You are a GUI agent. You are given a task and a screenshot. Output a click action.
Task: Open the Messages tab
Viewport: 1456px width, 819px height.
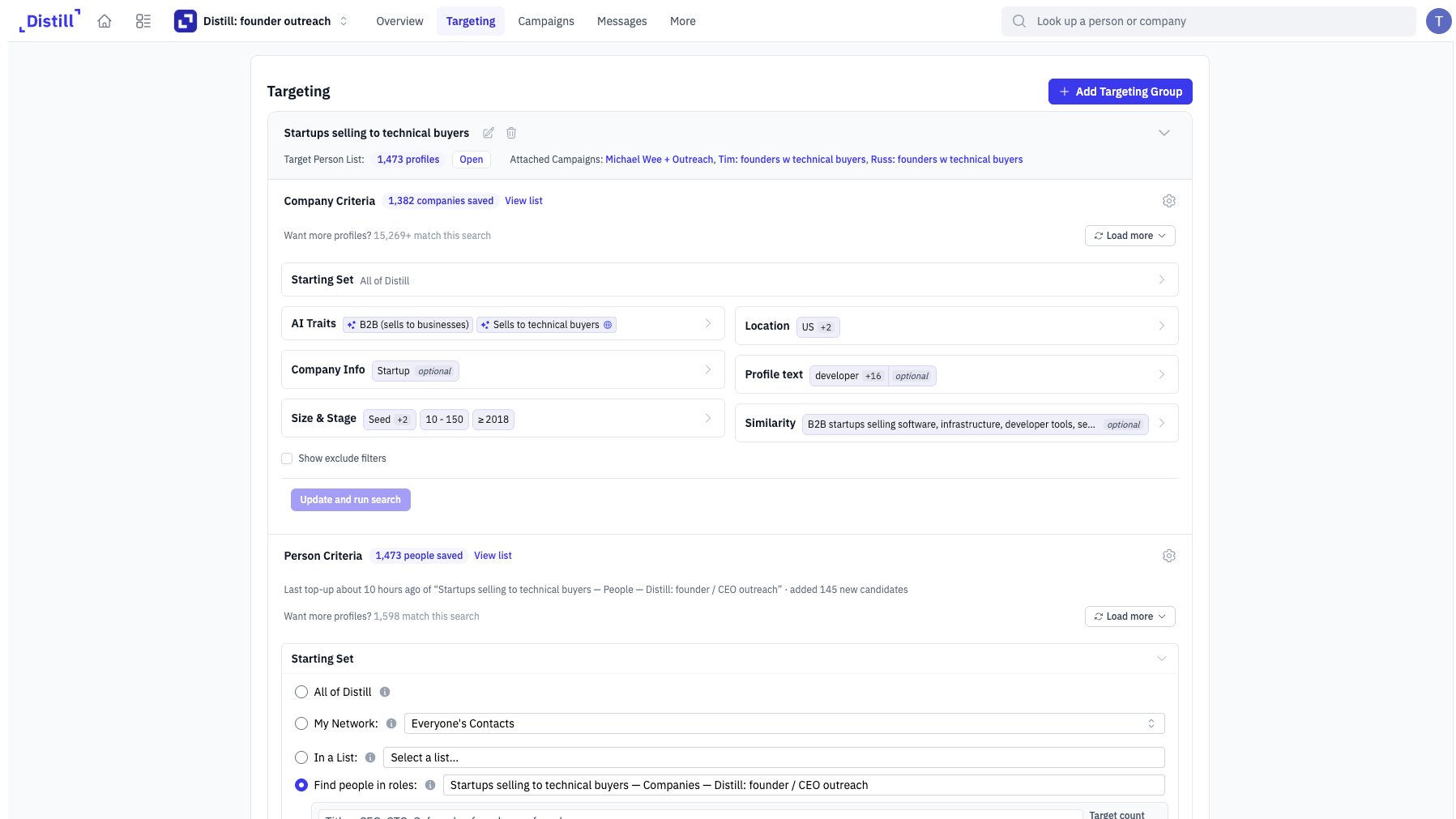(x=621, y=21)
